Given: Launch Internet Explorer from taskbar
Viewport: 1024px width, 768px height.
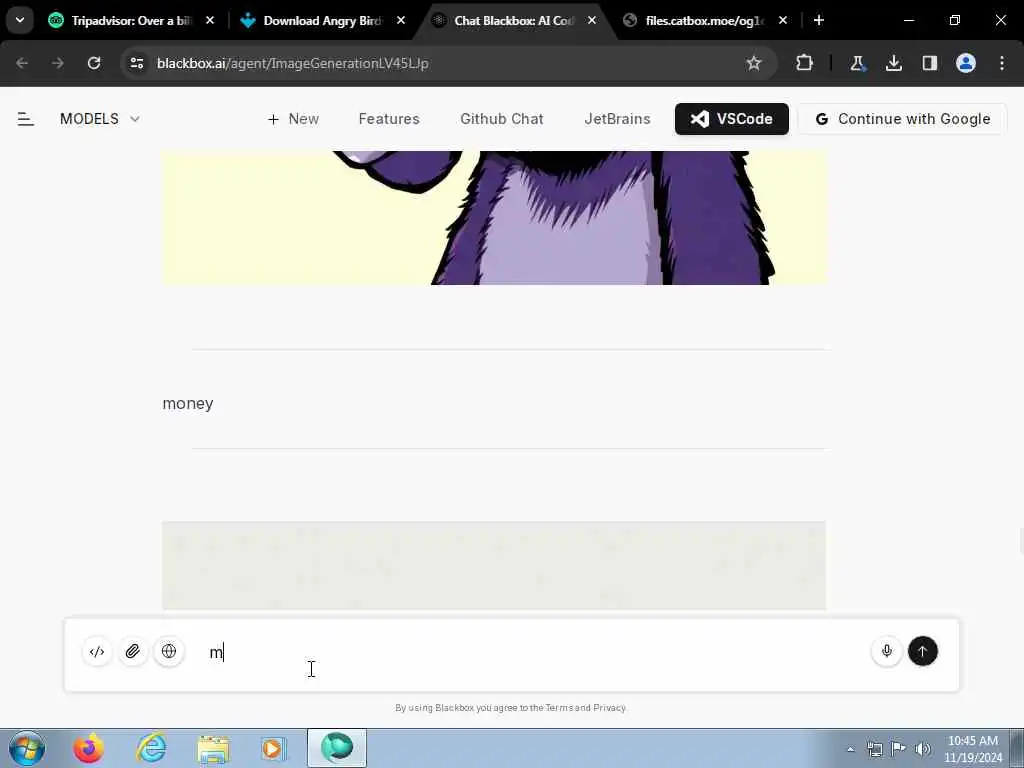Looking at the screenshot, I should click(151, 748).
